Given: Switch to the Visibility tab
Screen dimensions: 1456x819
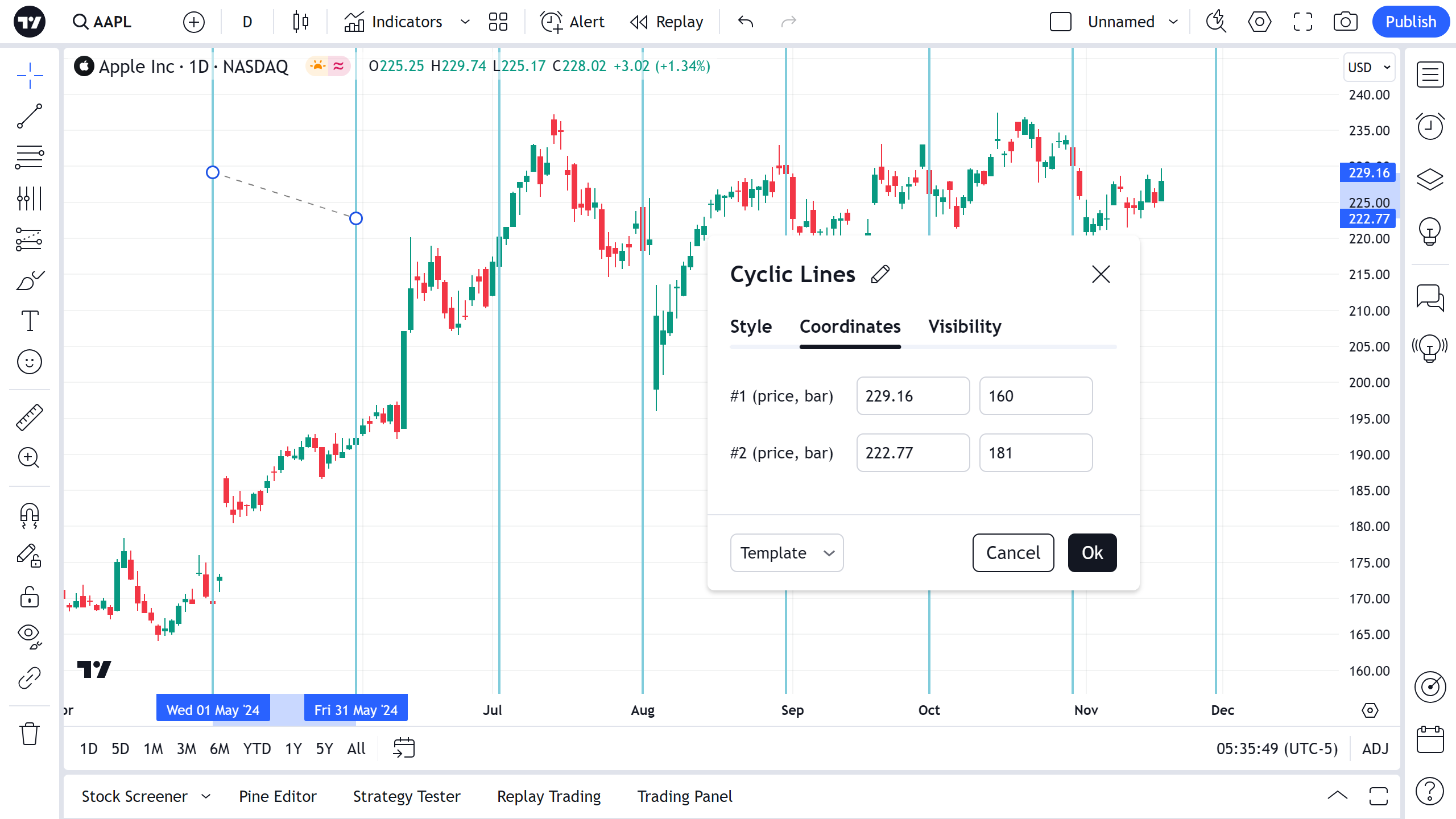Looking at the screenshot, I should tap(965, 326).
